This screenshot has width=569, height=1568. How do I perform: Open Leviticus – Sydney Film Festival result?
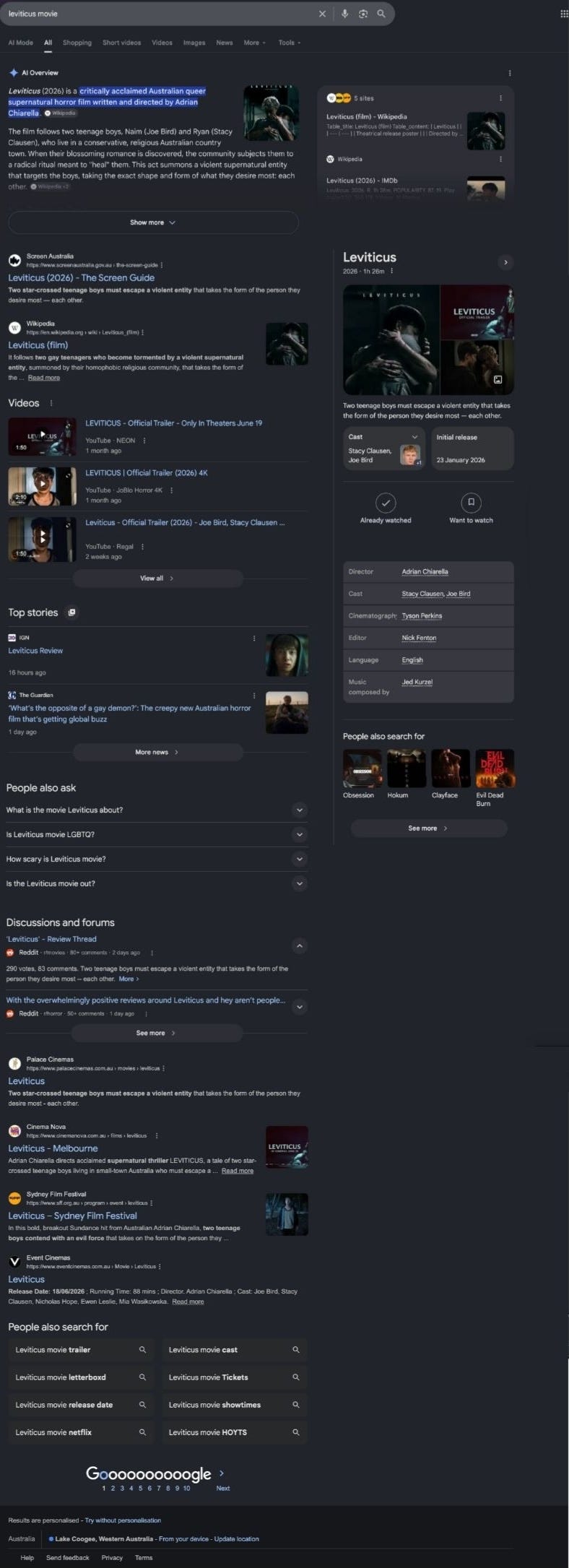tap(72, 1216)
